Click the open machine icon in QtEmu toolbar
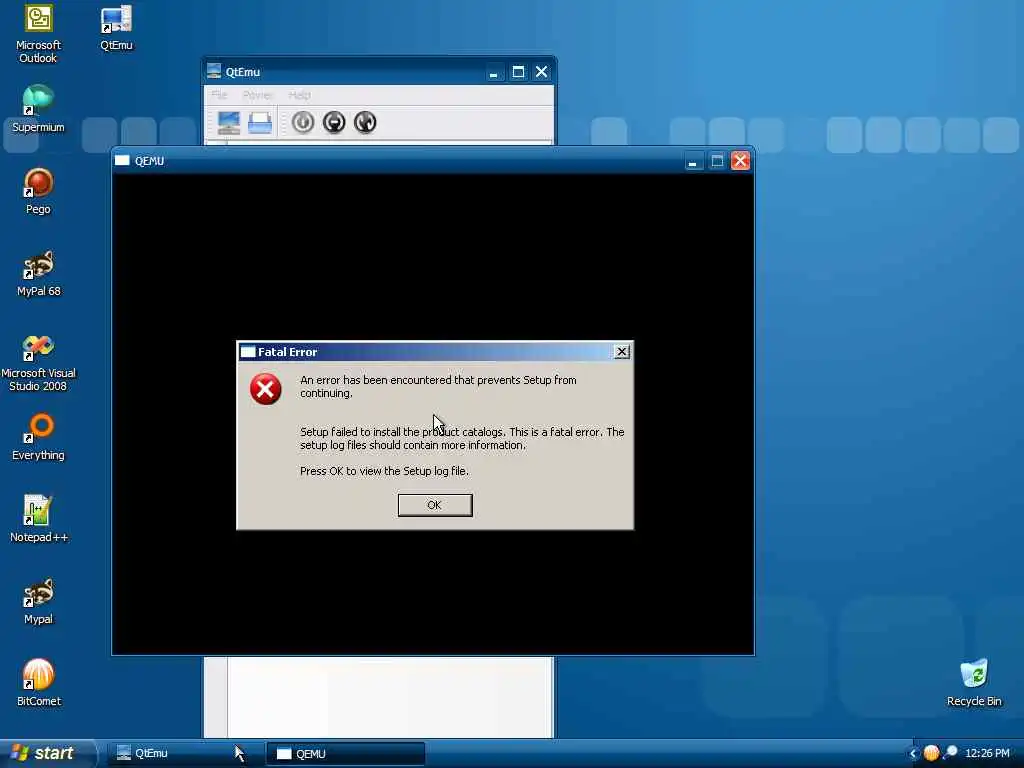This screenshot has width=1024, height=768. 260,122
